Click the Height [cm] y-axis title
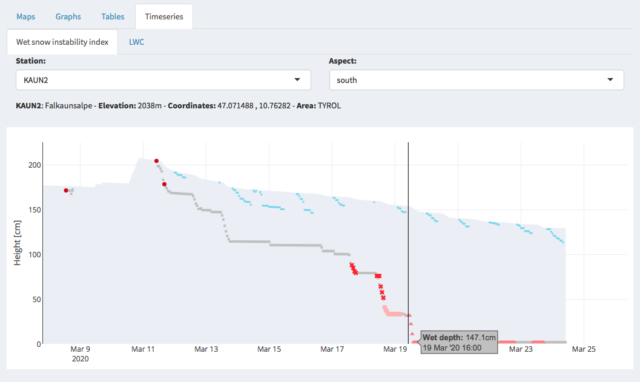Image resolution: width=640 pixels, height=382 pixels. 17,243
